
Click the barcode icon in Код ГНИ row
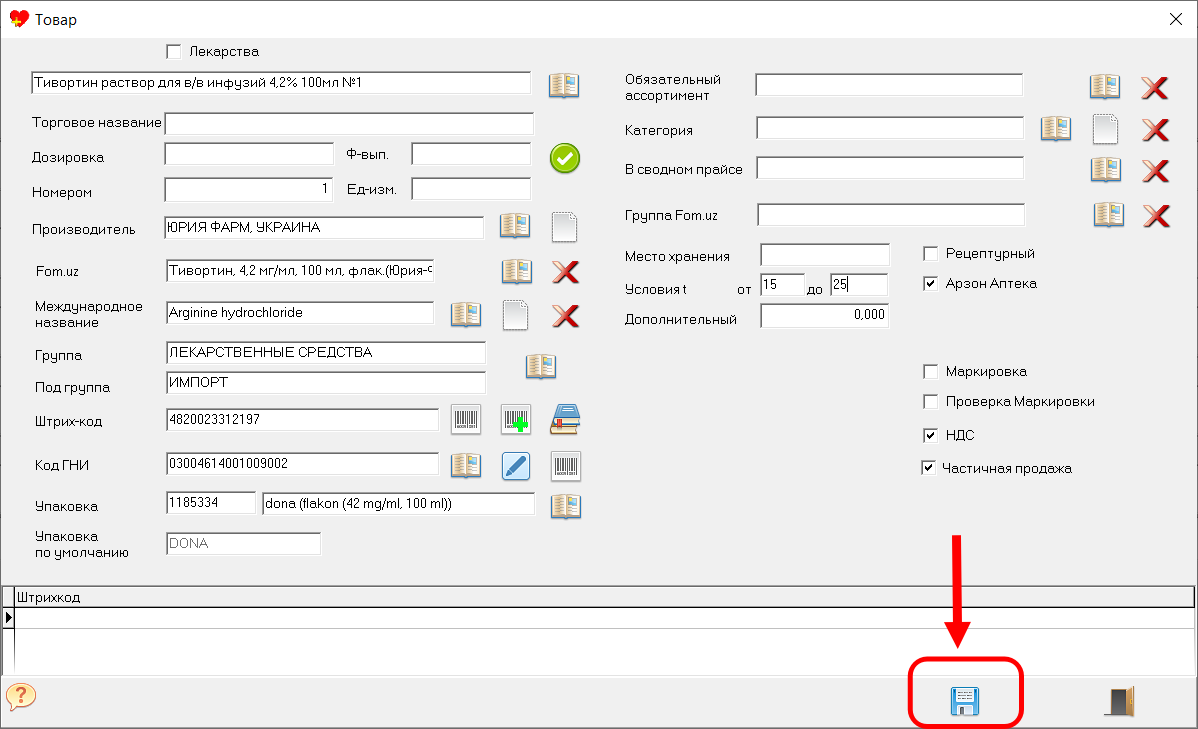(x=566, y=466)
